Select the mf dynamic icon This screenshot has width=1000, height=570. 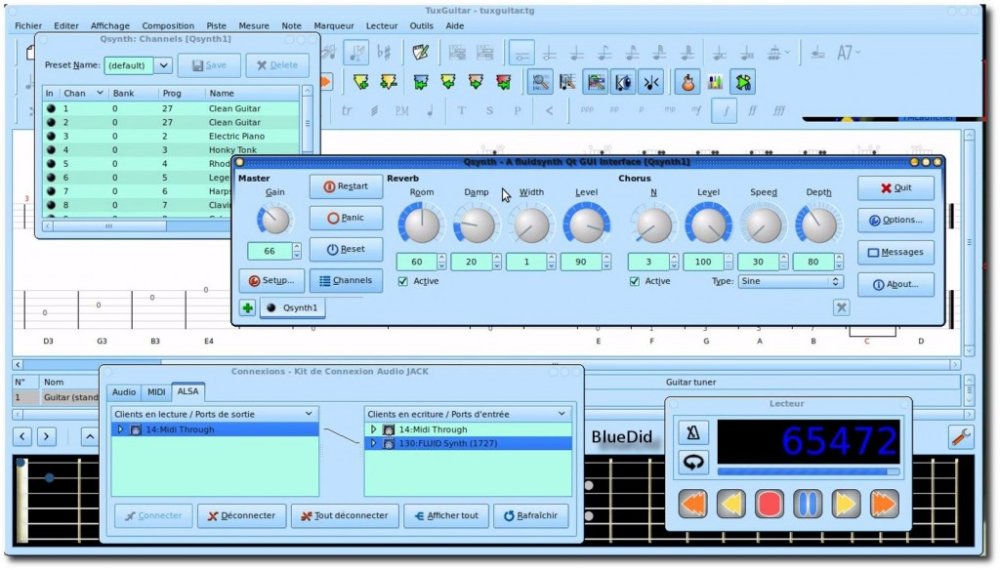click(x=696, y=110)
